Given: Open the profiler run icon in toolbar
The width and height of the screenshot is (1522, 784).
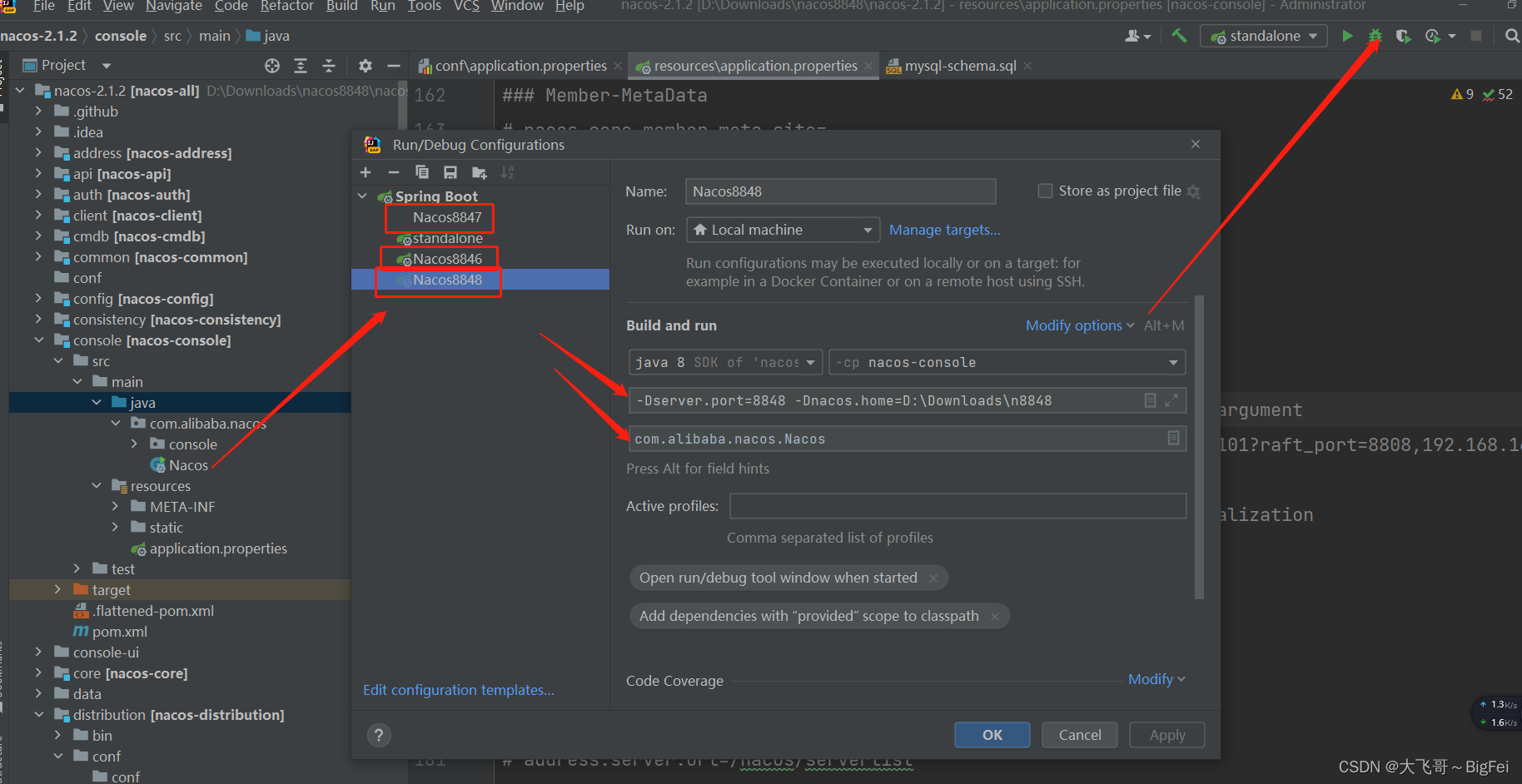Looking at the screenshot, I should [x=1433, y=36].
